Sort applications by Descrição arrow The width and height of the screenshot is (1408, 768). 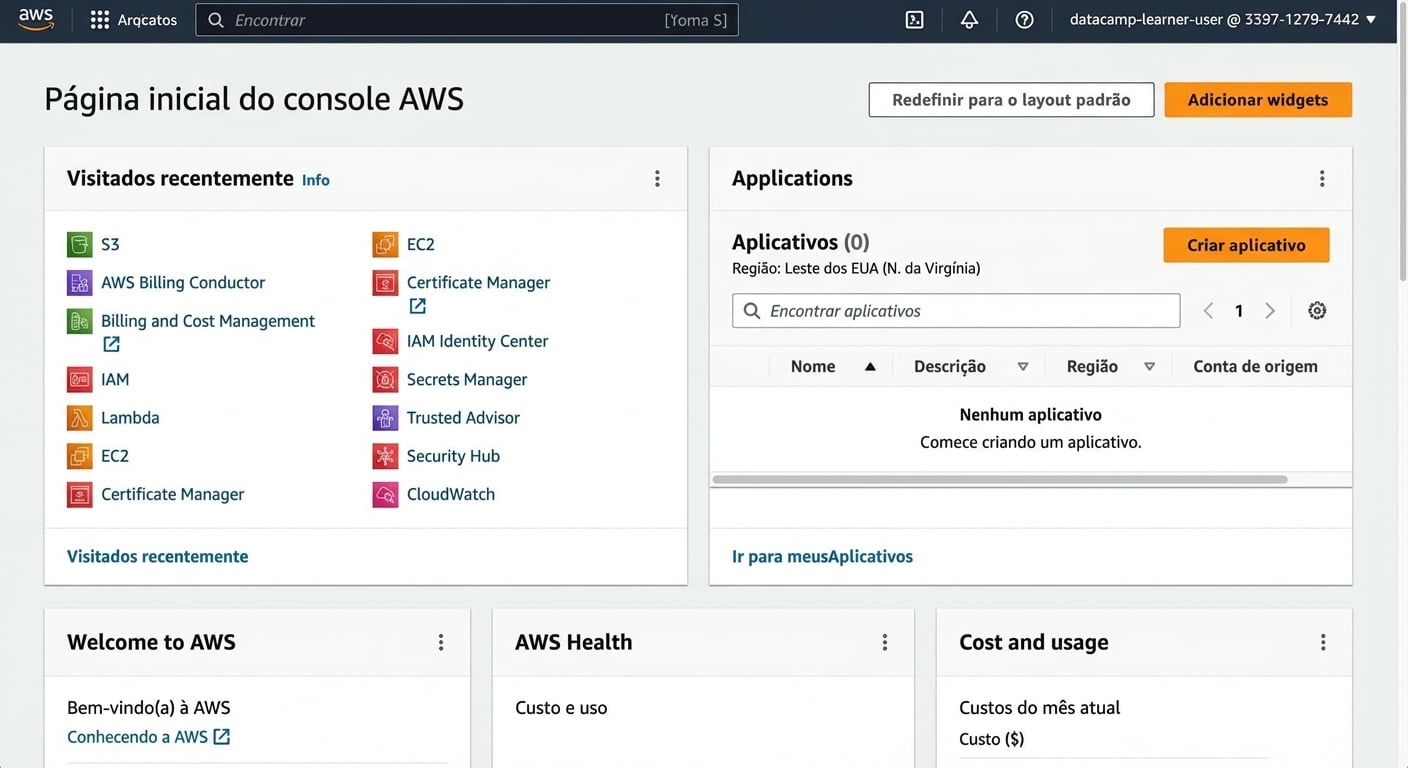click(1023, 367)
